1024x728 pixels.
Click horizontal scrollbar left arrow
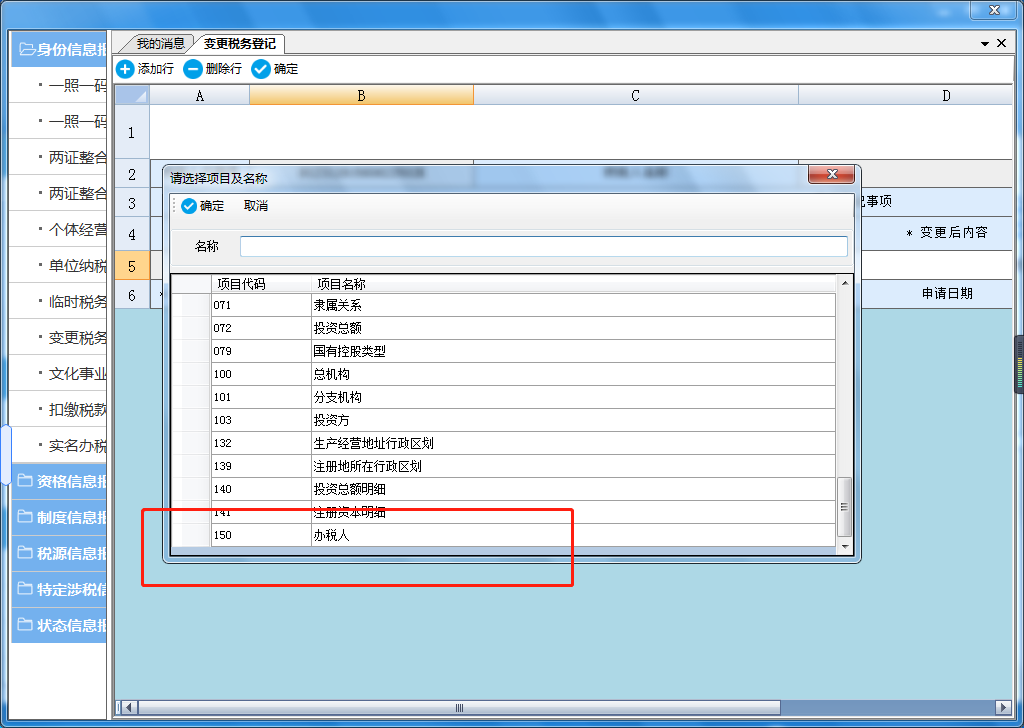coord(130,708)
